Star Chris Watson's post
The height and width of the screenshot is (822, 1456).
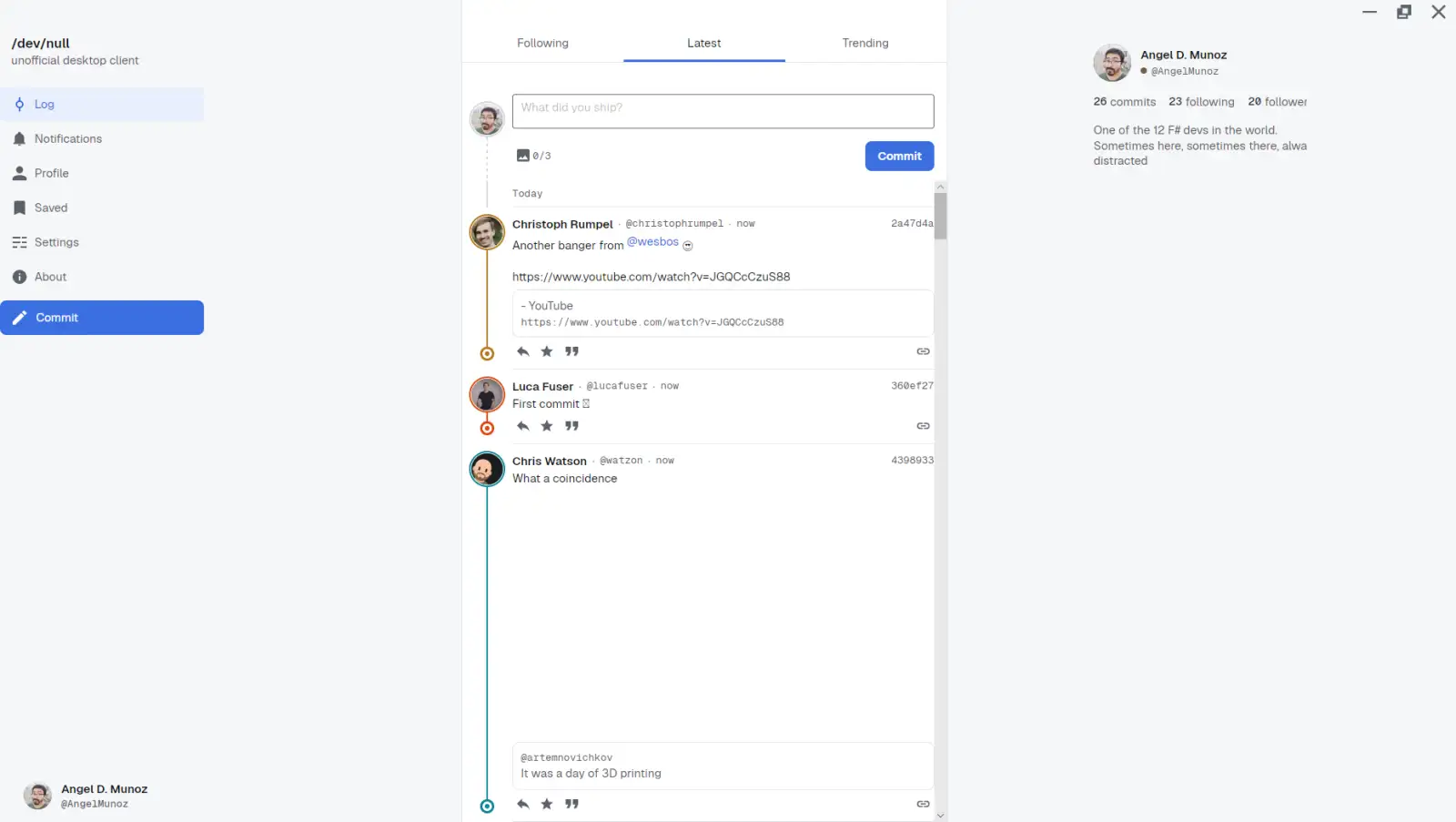point(547,804)
